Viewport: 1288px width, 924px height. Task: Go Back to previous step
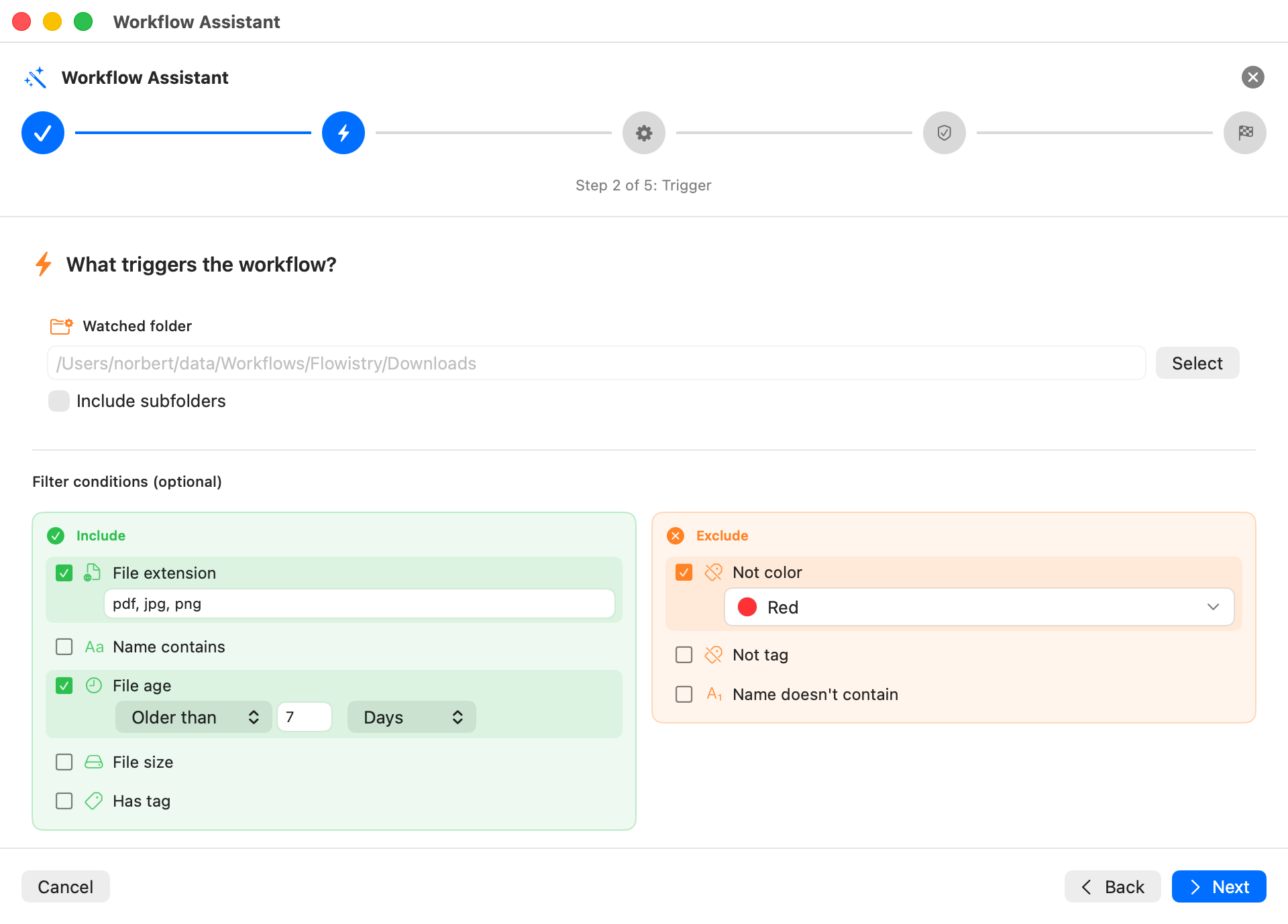[1113, 886]
